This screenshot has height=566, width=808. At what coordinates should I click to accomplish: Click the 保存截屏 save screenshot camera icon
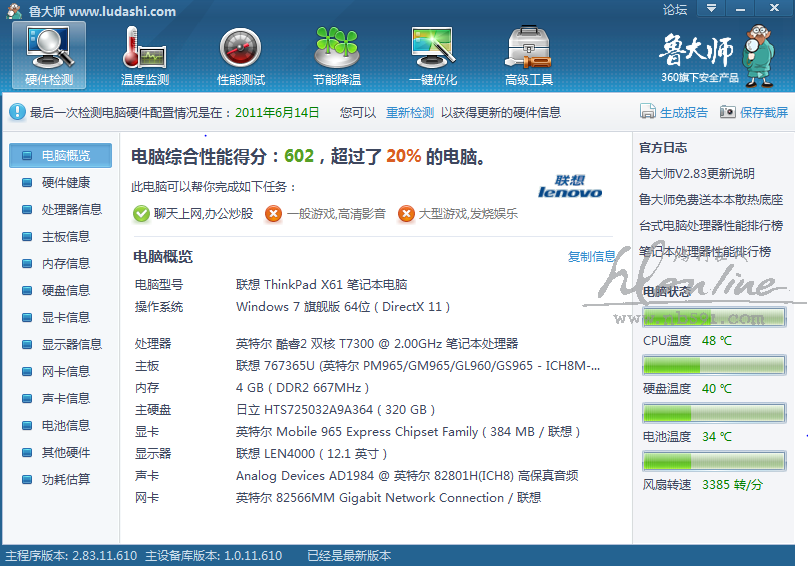[x=728, y=113]
